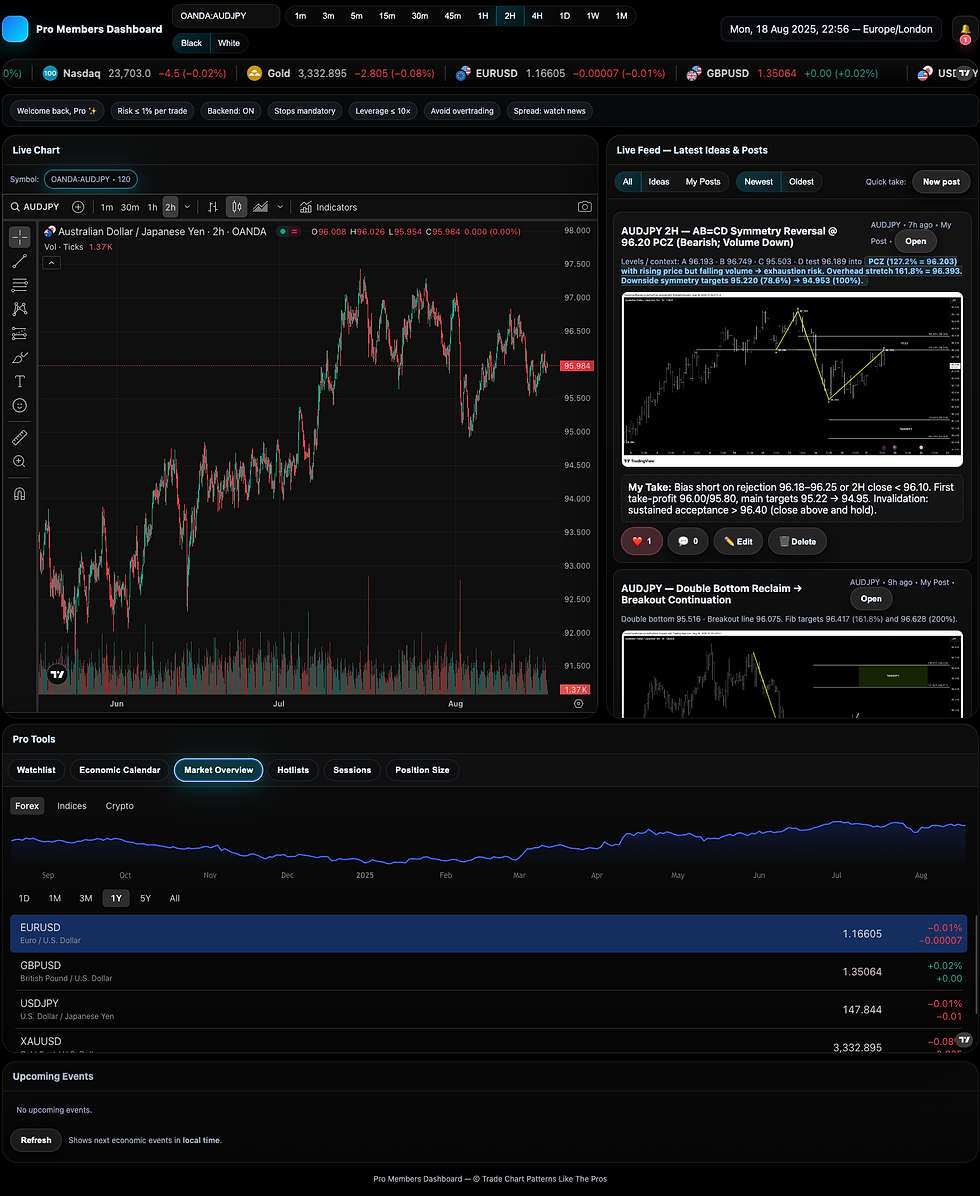The height and width of the screenshot is (1196, 980).
Task: Take a chart snapshot with the camera icon
Action: pyautogui.click(x=585, y=207)
